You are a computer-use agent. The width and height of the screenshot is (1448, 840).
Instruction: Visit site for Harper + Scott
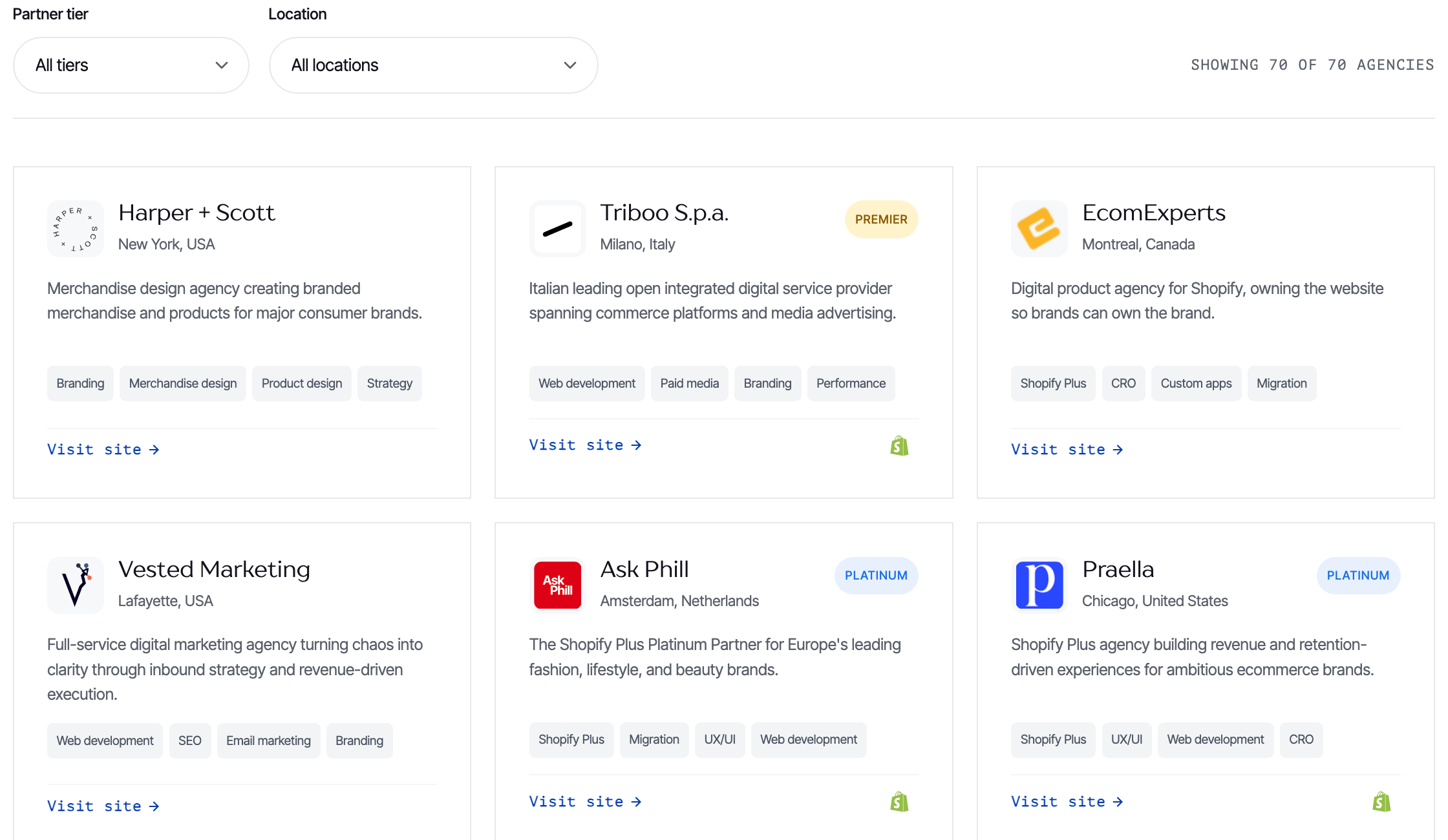(103, 450)
